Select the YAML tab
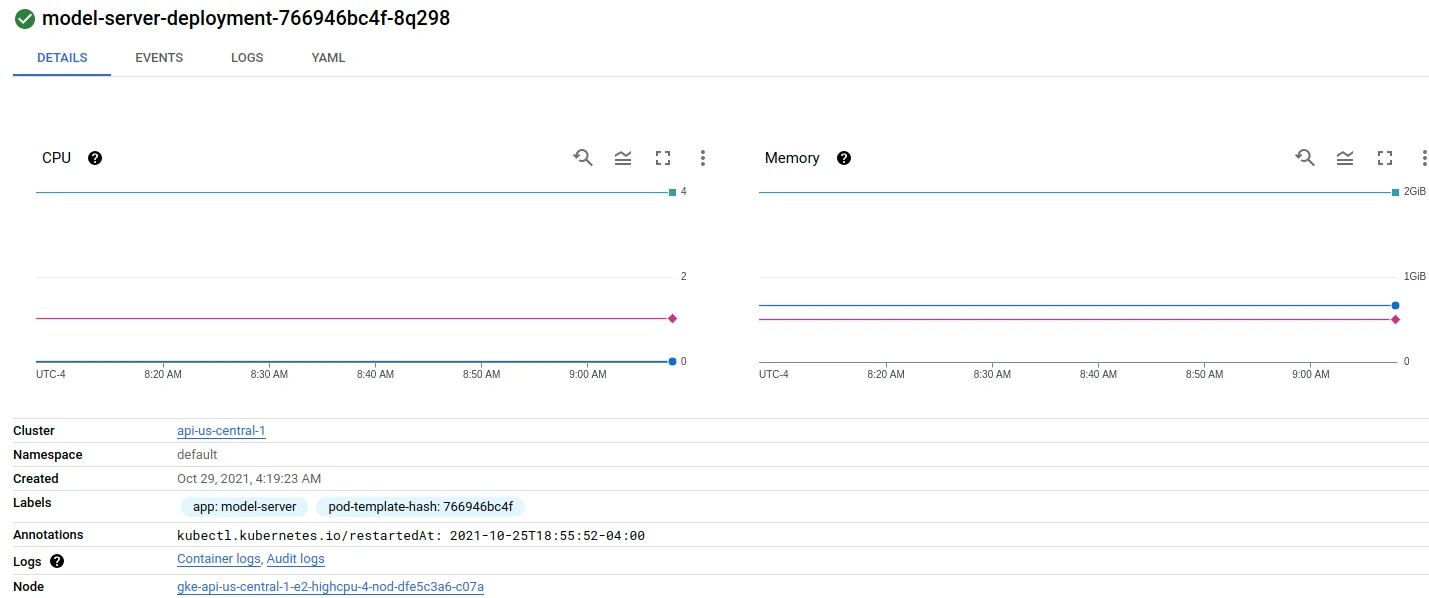This screenshot has width=1429, height=598. 328,58
